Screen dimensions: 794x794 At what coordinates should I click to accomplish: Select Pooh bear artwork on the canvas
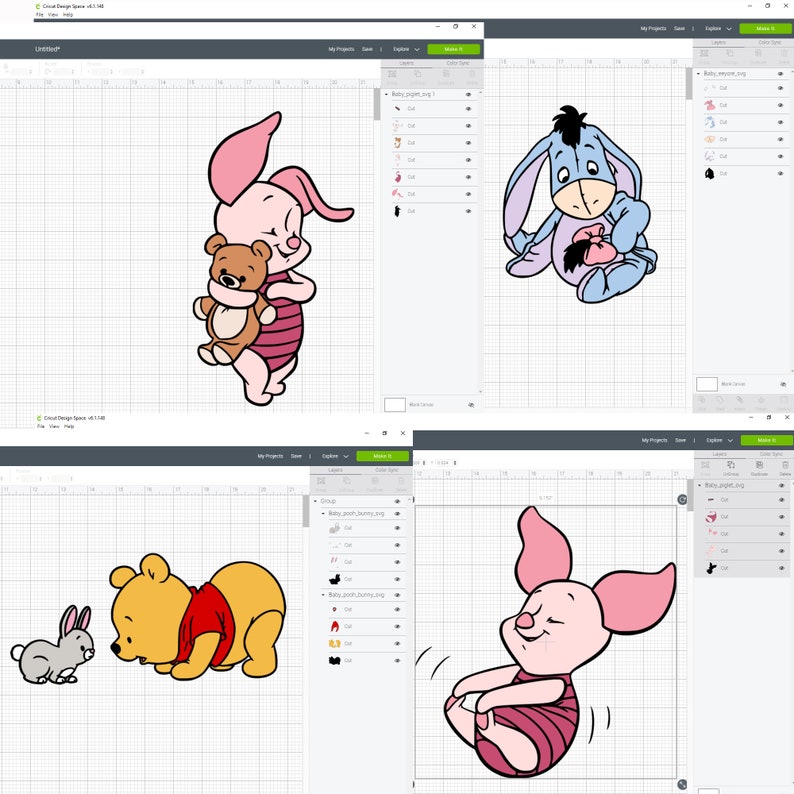click(x=198, y=617)
